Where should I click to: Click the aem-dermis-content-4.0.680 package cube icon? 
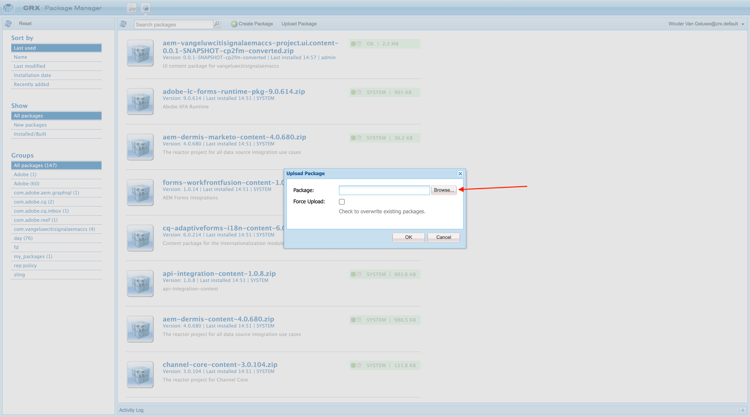tap(140, 329)
